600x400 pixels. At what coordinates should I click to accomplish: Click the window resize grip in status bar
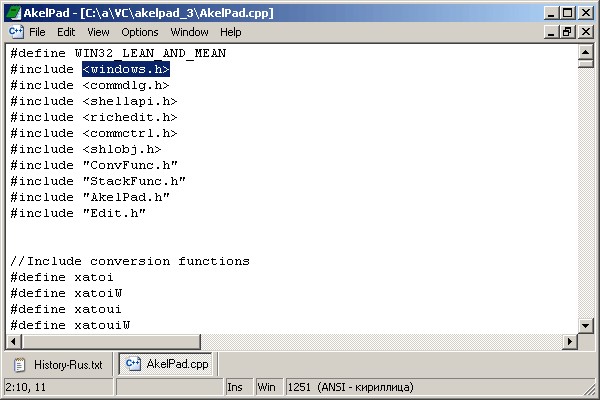pos(589,390)
